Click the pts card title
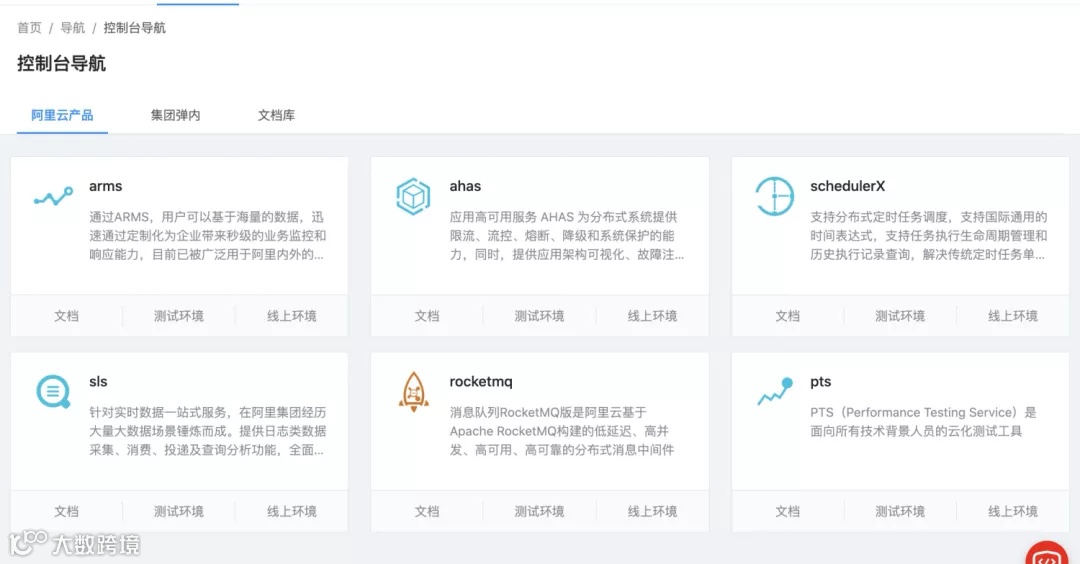The height and width of the screenshot is (564, 1080). [x=820, y=382]
